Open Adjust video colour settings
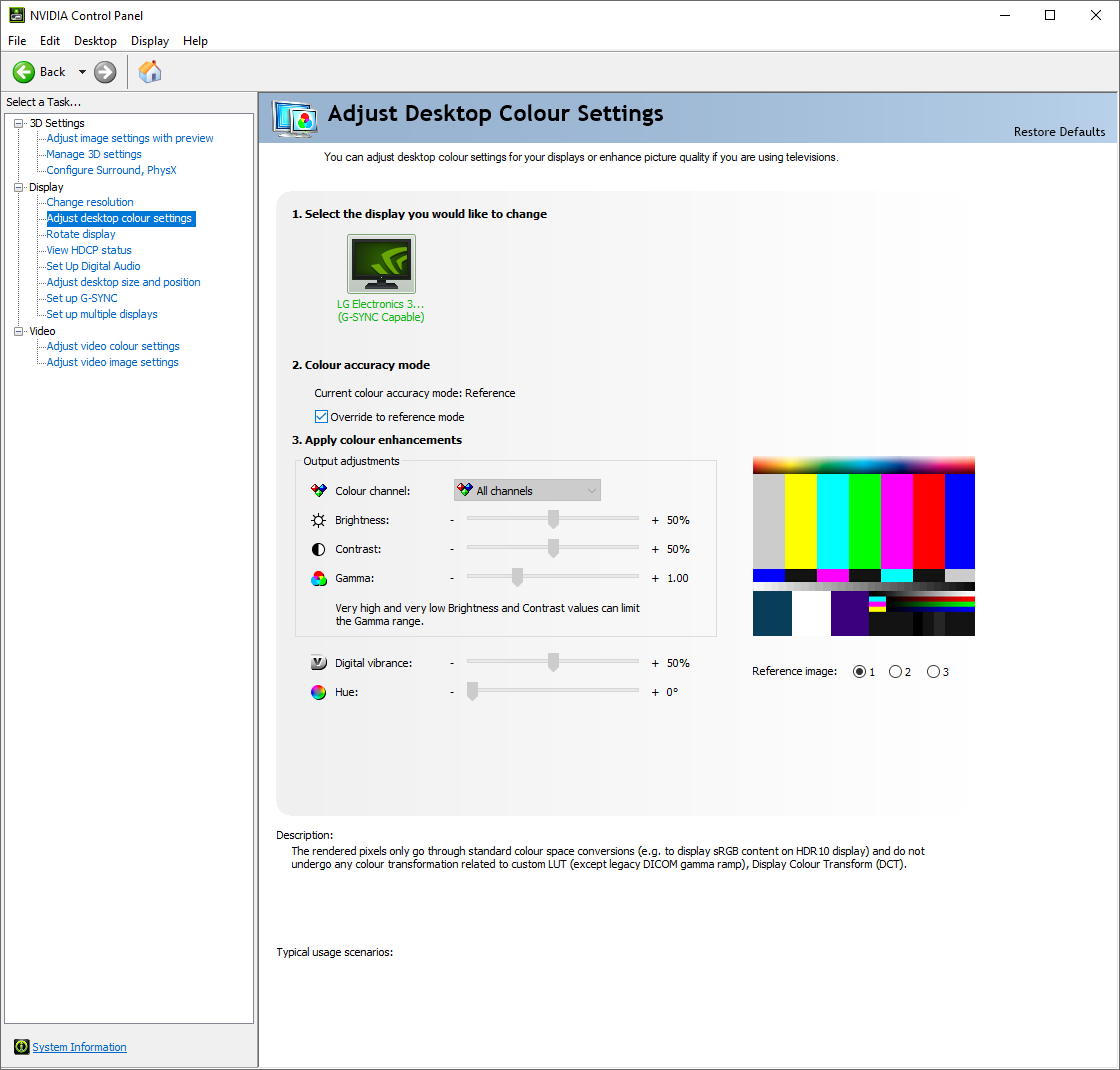1120x1070 pixels. (113, 346)
